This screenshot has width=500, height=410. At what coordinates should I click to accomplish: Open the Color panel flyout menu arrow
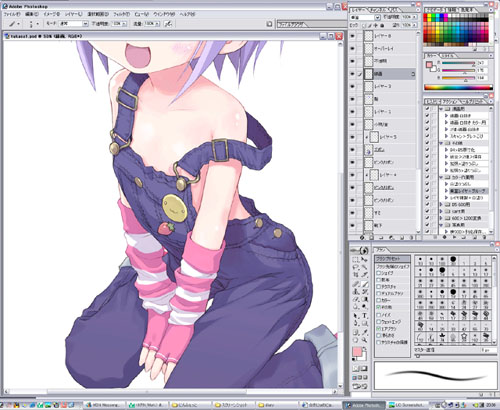click(491, 56)
